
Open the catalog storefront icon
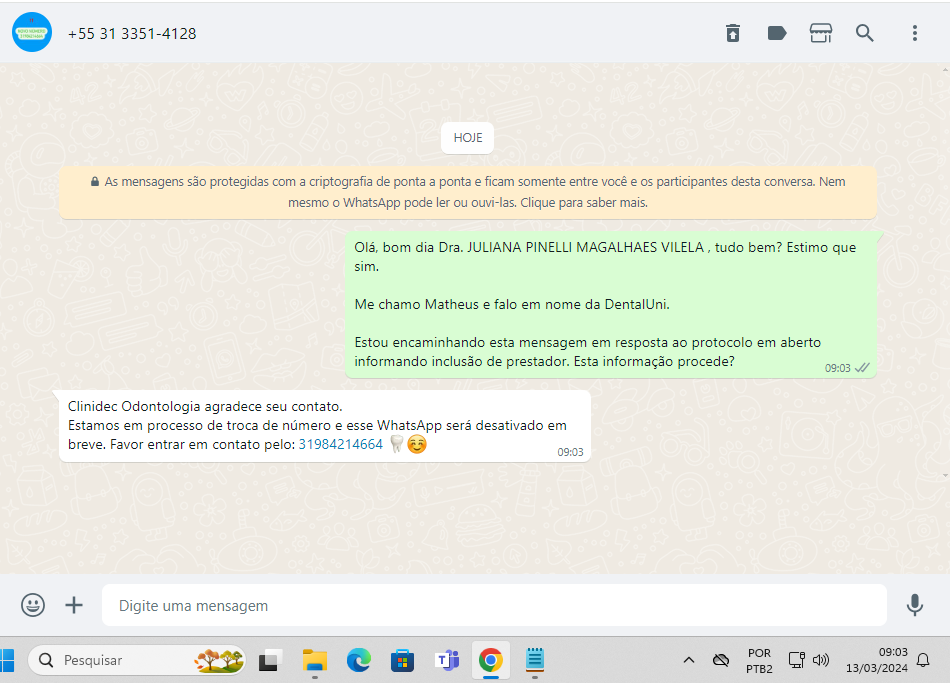[x=821, y=33]
